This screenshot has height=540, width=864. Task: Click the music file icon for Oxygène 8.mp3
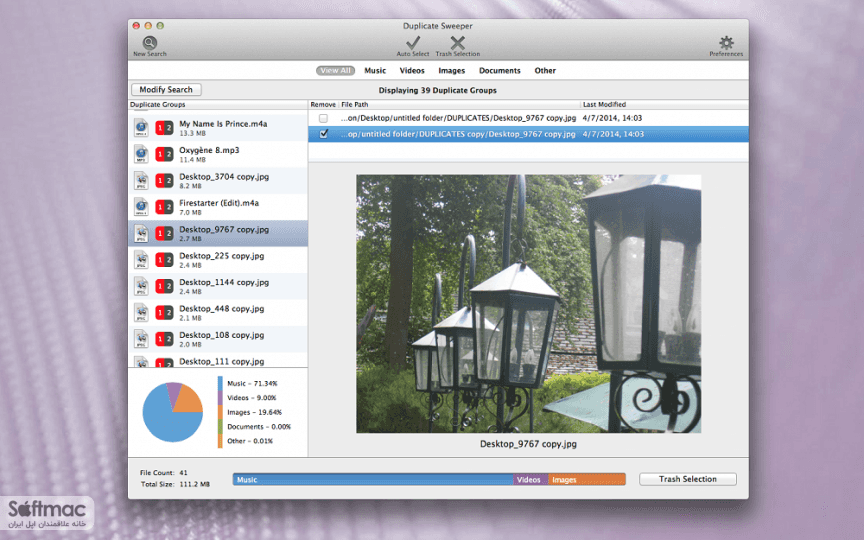(x=141, y=154)
